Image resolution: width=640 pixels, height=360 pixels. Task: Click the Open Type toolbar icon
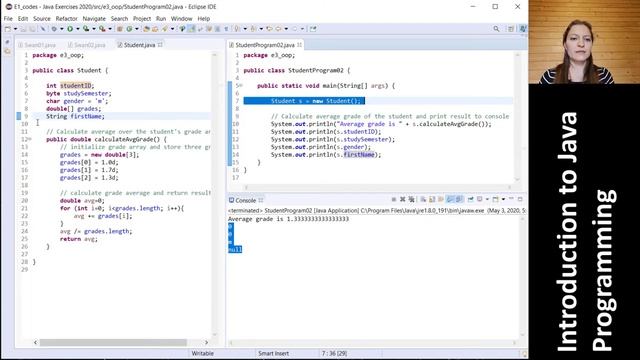point(146,29)
